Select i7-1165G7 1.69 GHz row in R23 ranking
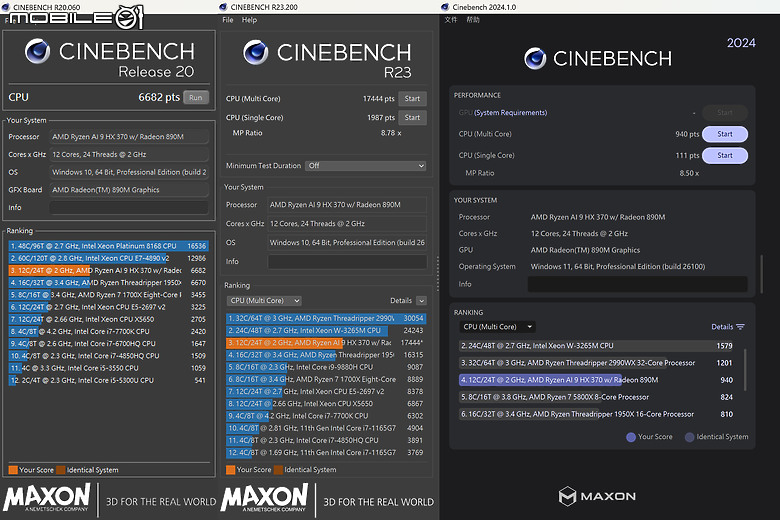Screen dimensions: 780x520 pos(326,452)
